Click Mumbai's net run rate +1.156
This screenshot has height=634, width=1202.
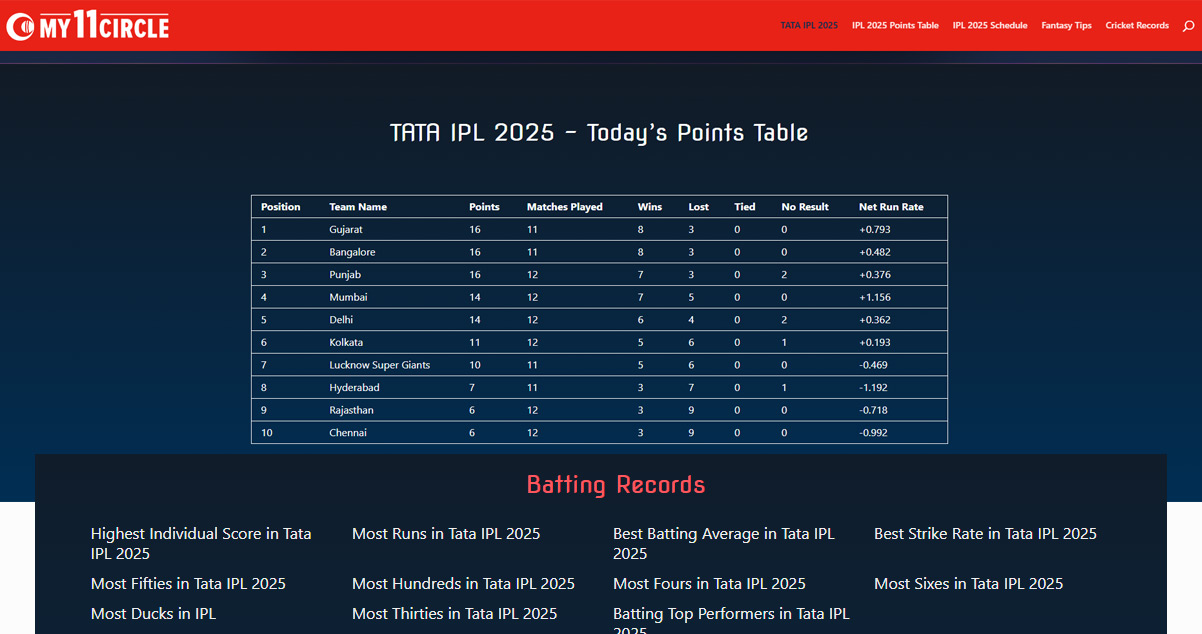point(875,297)
